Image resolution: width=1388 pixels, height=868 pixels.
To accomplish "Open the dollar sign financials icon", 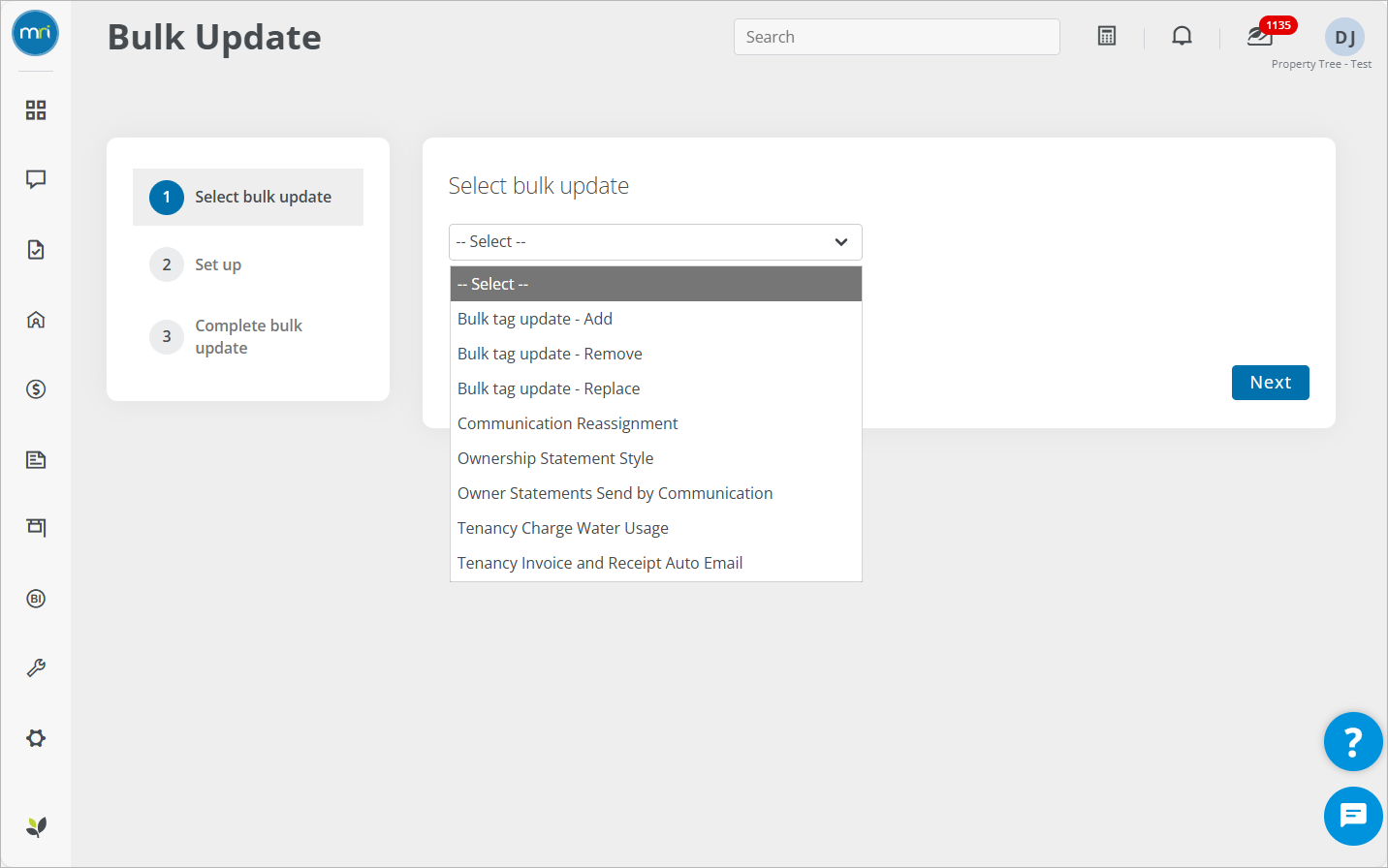I will (x=36, y=389).
